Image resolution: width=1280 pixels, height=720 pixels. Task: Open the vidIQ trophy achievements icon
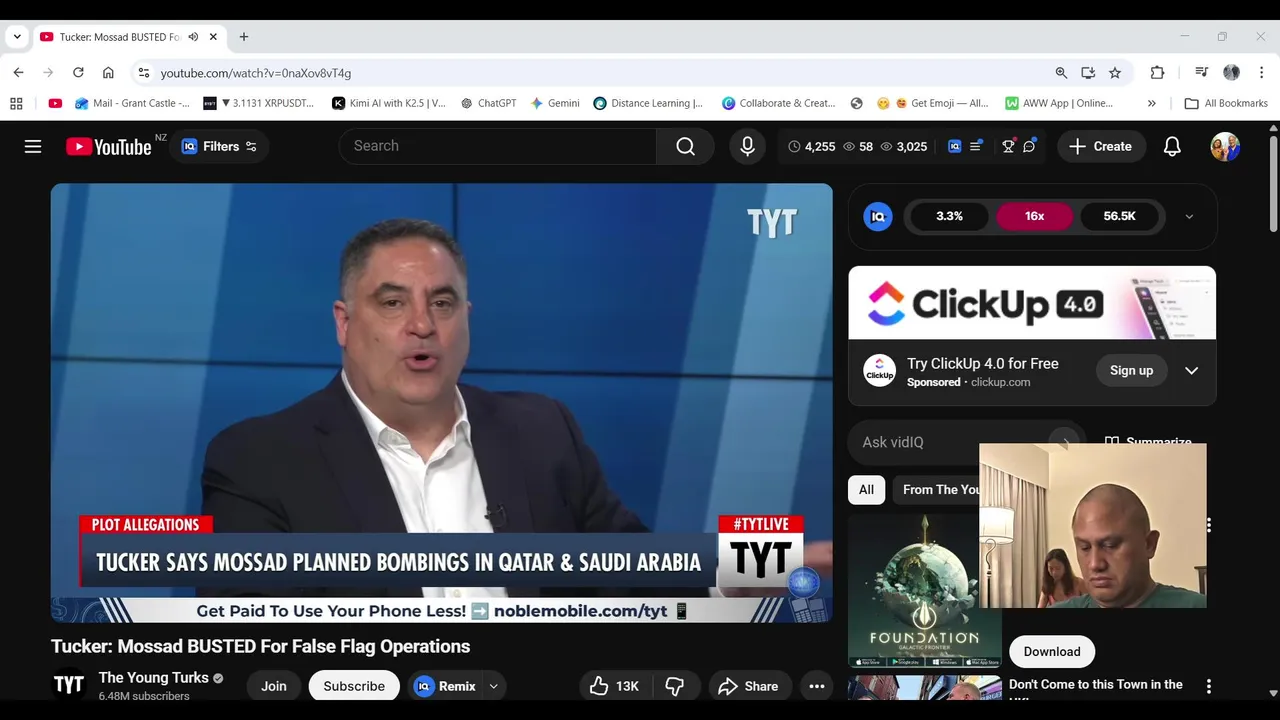click(1008, 146)
